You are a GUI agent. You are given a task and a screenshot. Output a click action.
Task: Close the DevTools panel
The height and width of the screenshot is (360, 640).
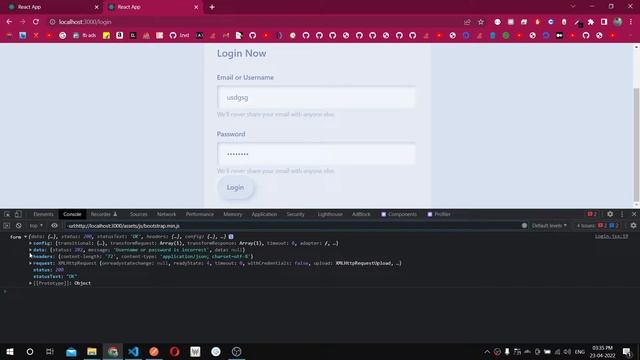point(634,214)
